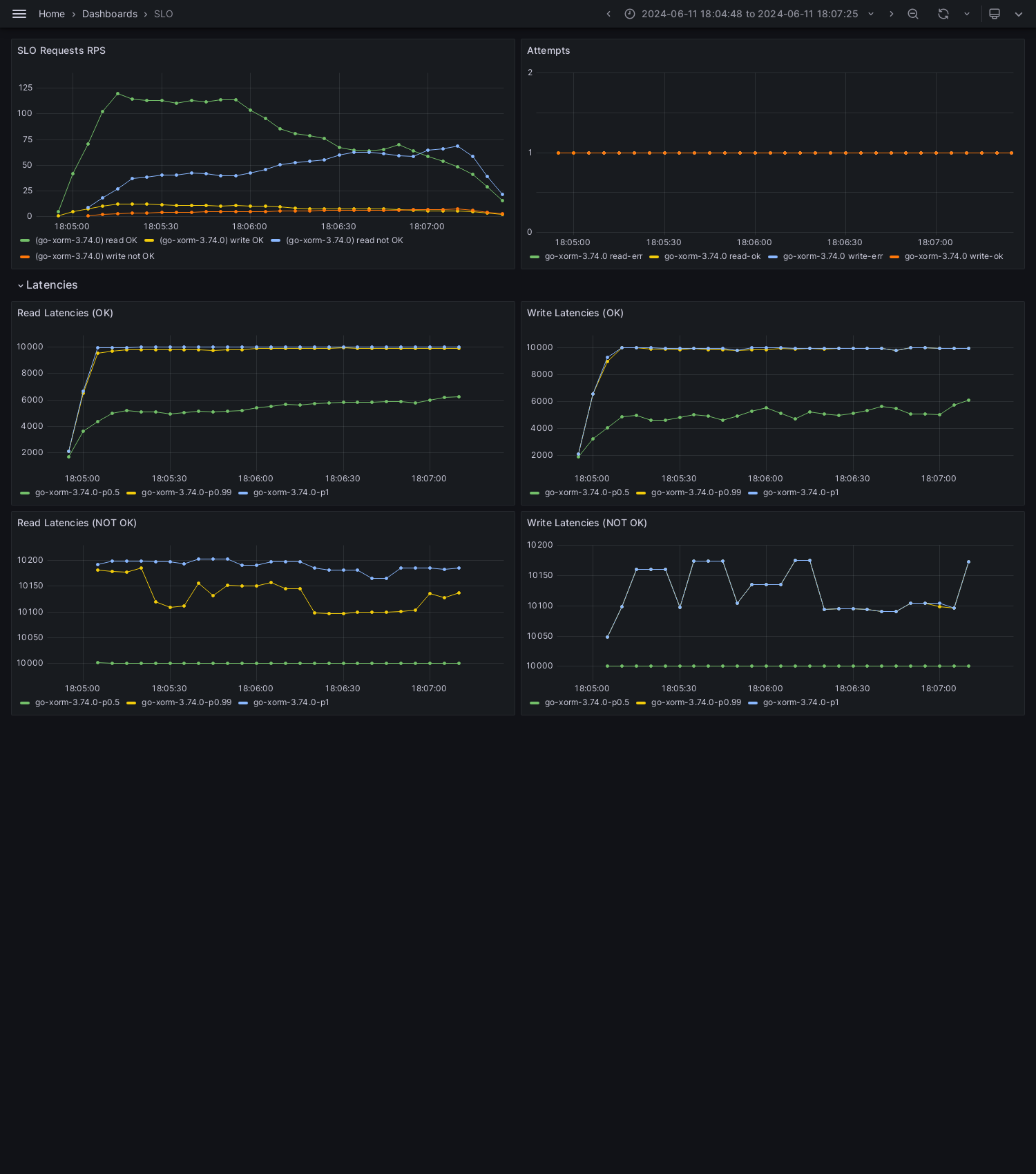Go to Home breadcrumb
This screenshot has width=1036, height=1174.
52,14
